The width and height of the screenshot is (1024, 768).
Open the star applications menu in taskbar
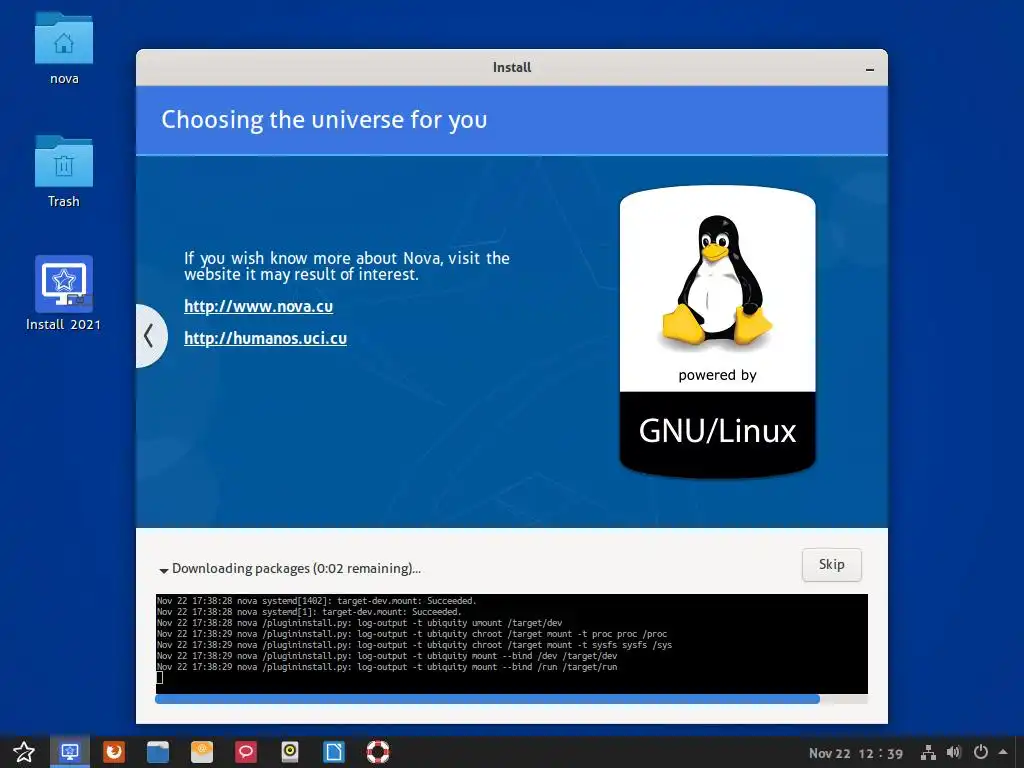pyautogui.click(x=24, y=752)
